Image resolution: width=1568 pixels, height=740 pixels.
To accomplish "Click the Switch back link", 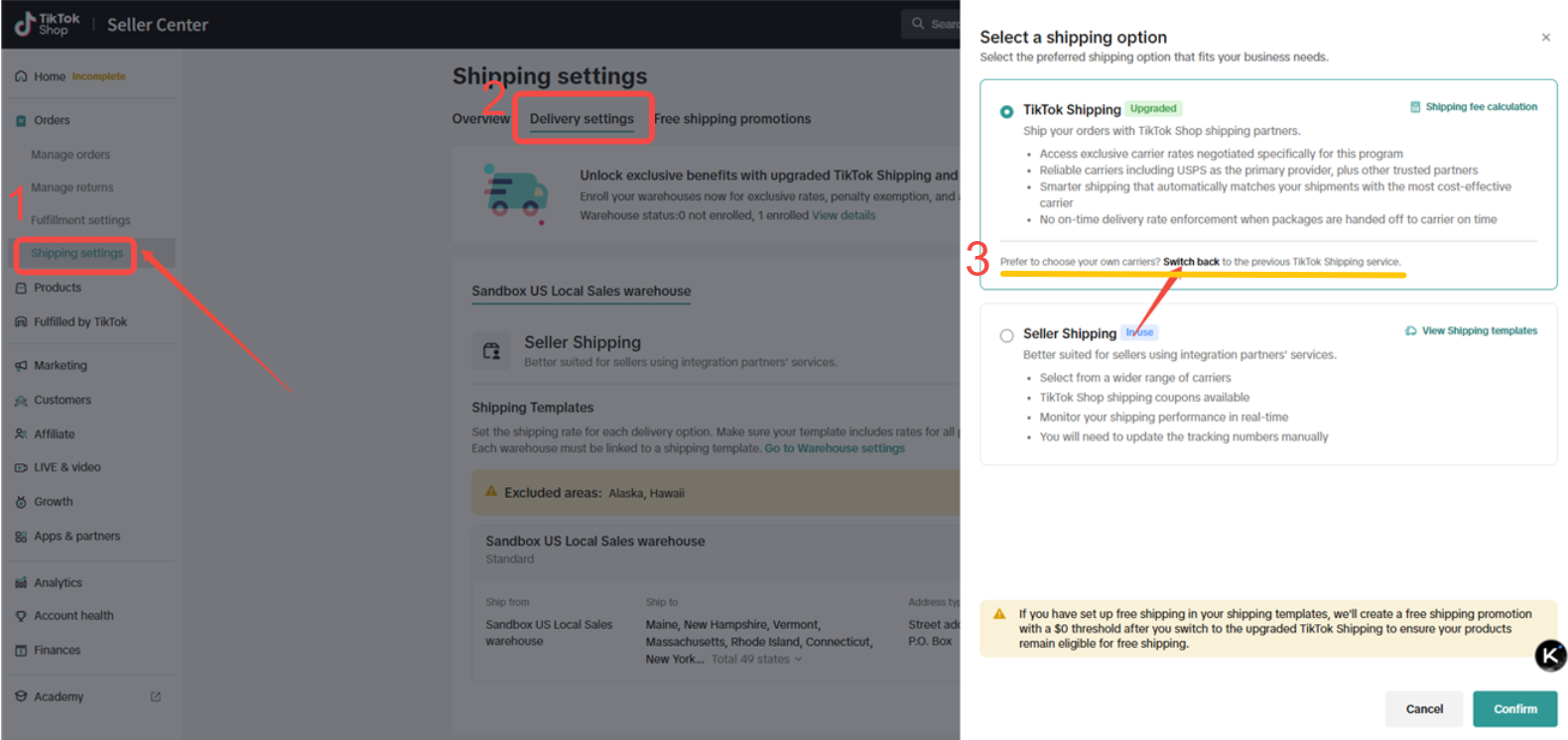I will pos(1191,262).
